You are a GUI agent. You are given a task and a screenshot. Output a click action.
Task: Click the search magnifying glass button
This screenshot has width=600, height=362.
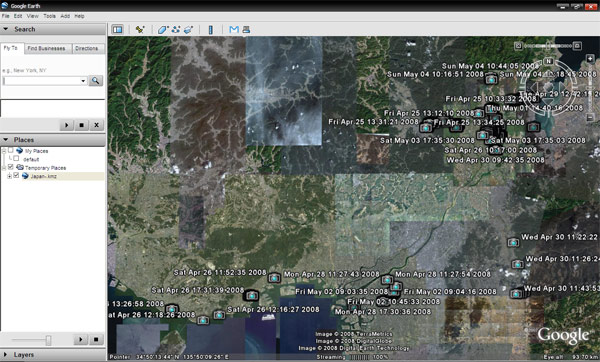point(96,81)
